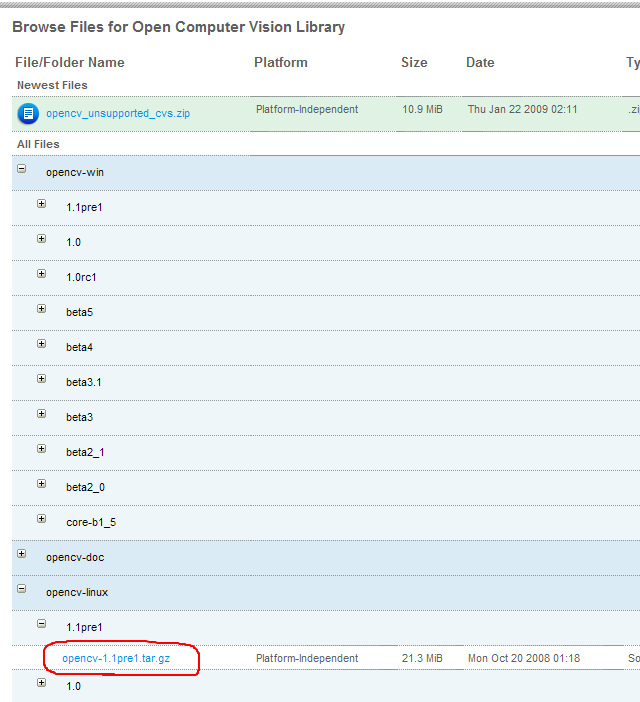
Task: Select the opencv-doc folder name
Action: [x=75, y=557]
